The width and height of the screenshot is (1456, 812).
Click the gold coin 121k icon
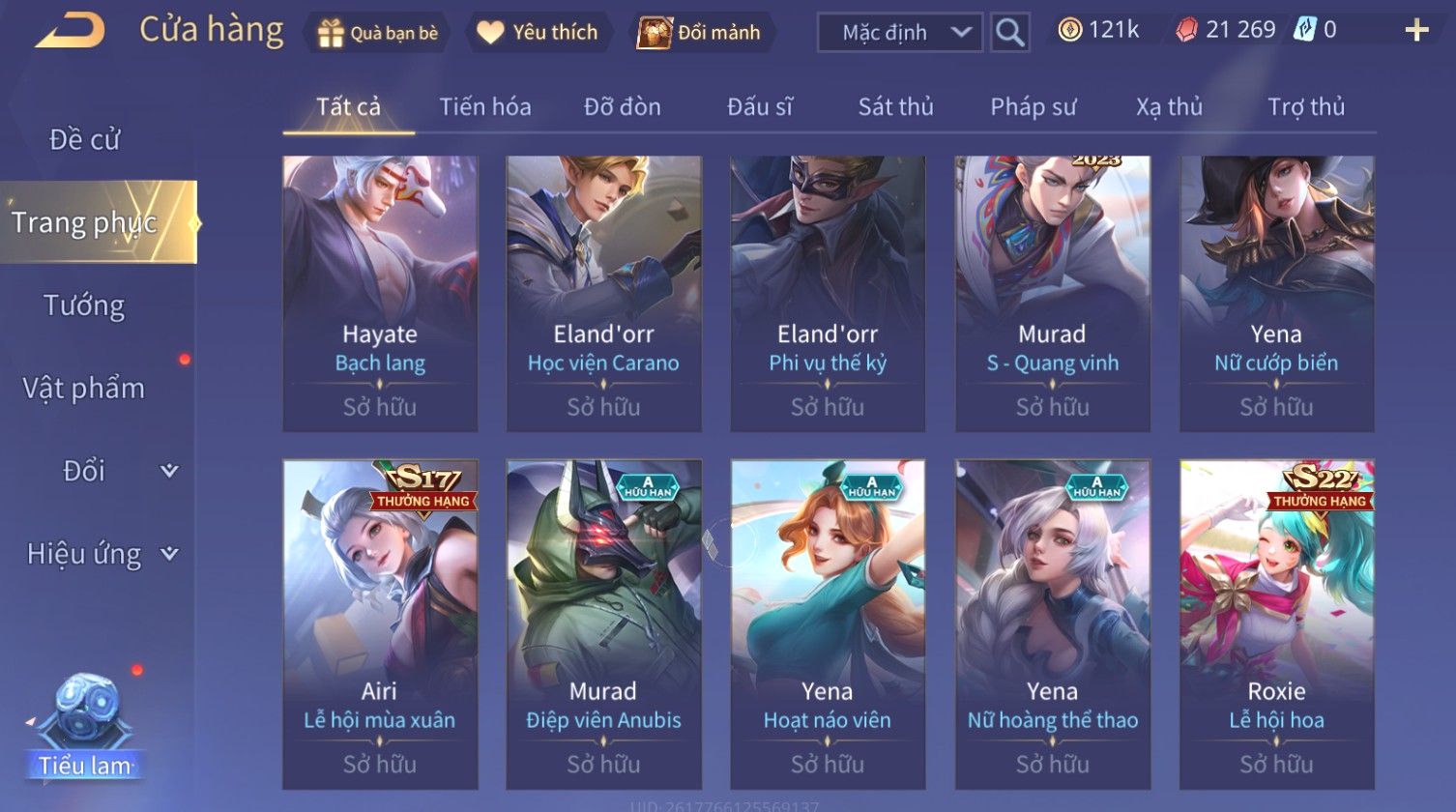click(x=1069, y=30)
